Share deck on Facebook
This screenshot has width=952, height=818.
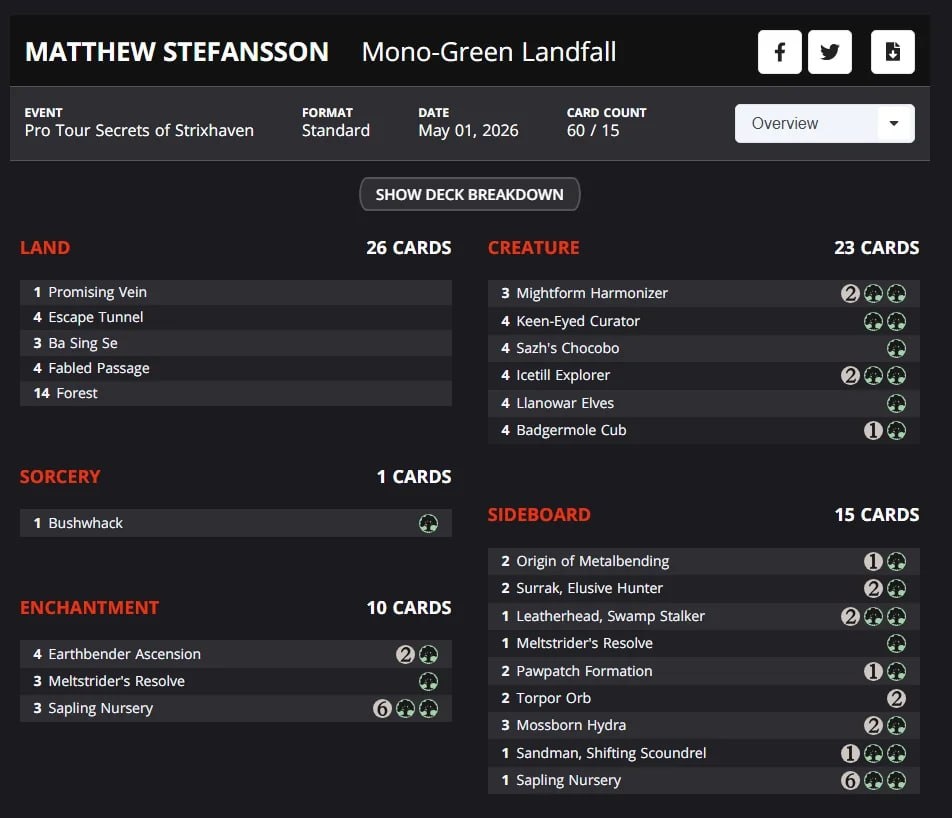(x=780, y=52)
